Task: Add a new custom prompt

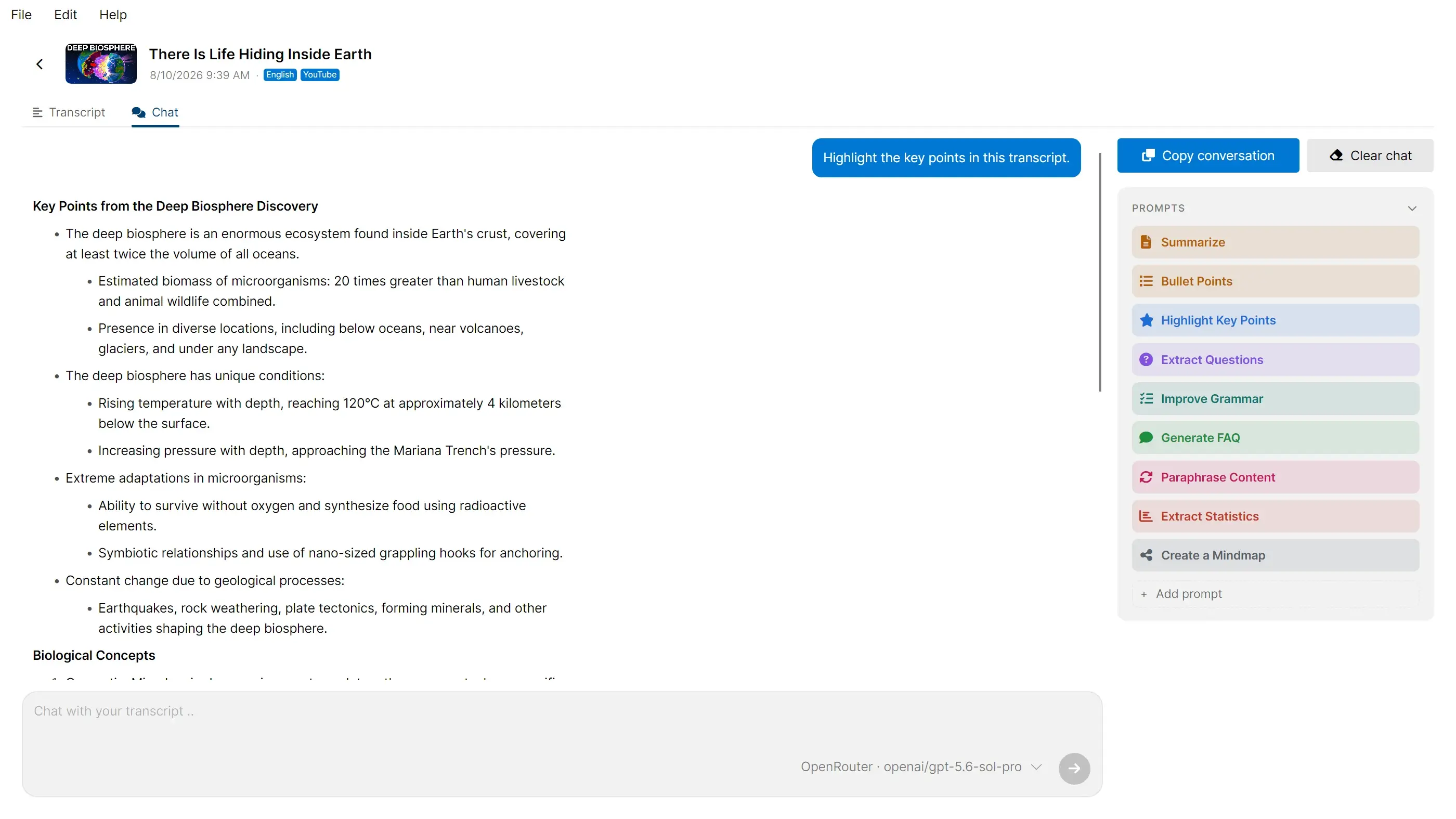Action: [1275, 593]
